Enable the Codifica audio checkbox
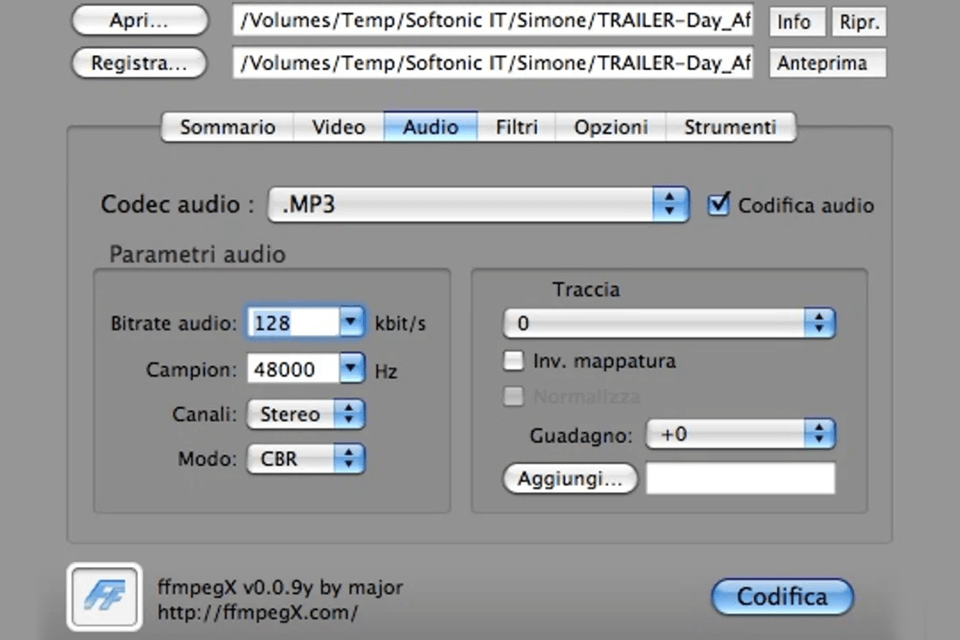Screen dimensions: 960x640 (718, 204)
